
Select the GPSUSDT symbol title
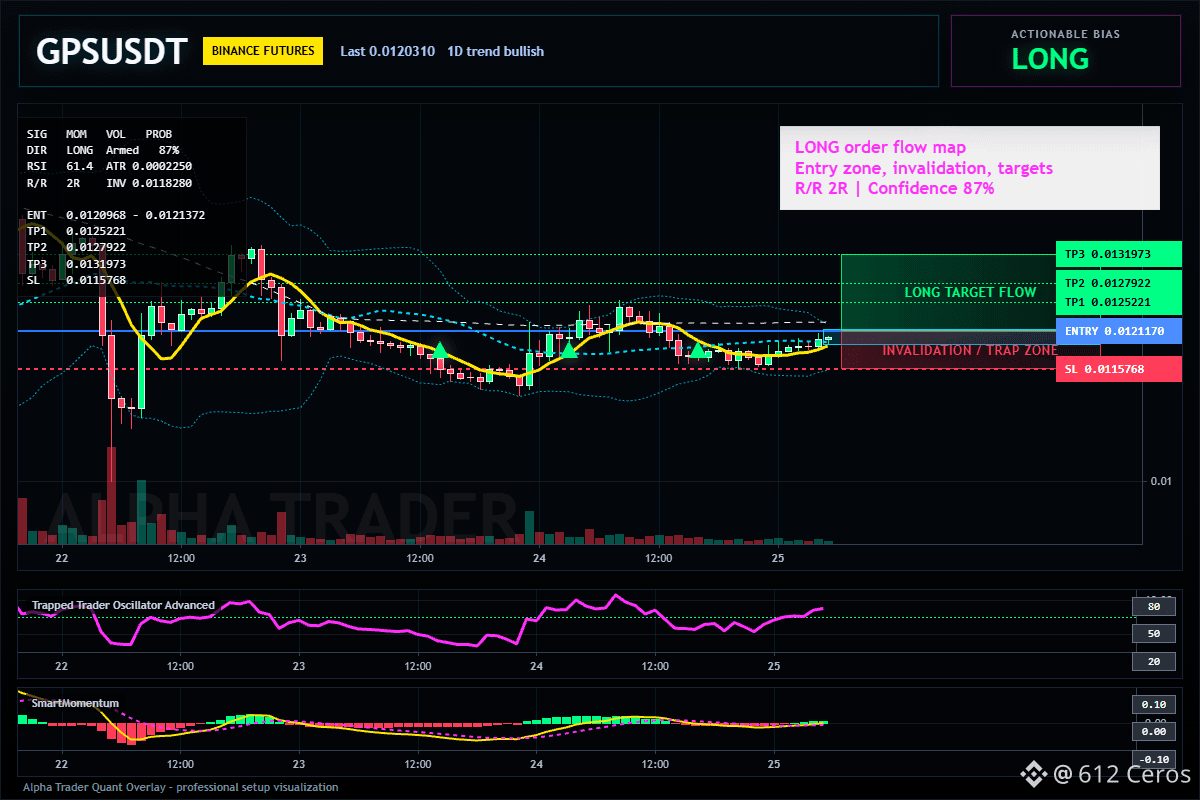(111, 52)
